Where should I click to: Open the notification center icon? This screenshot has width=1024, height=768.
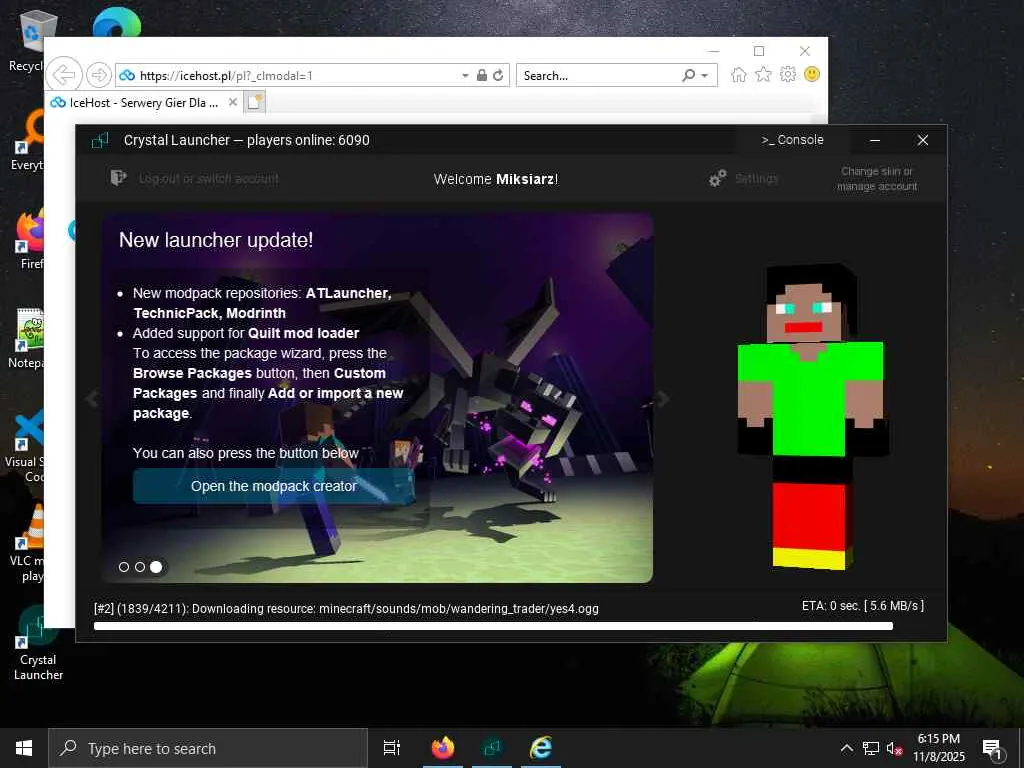tap(993, 749)
